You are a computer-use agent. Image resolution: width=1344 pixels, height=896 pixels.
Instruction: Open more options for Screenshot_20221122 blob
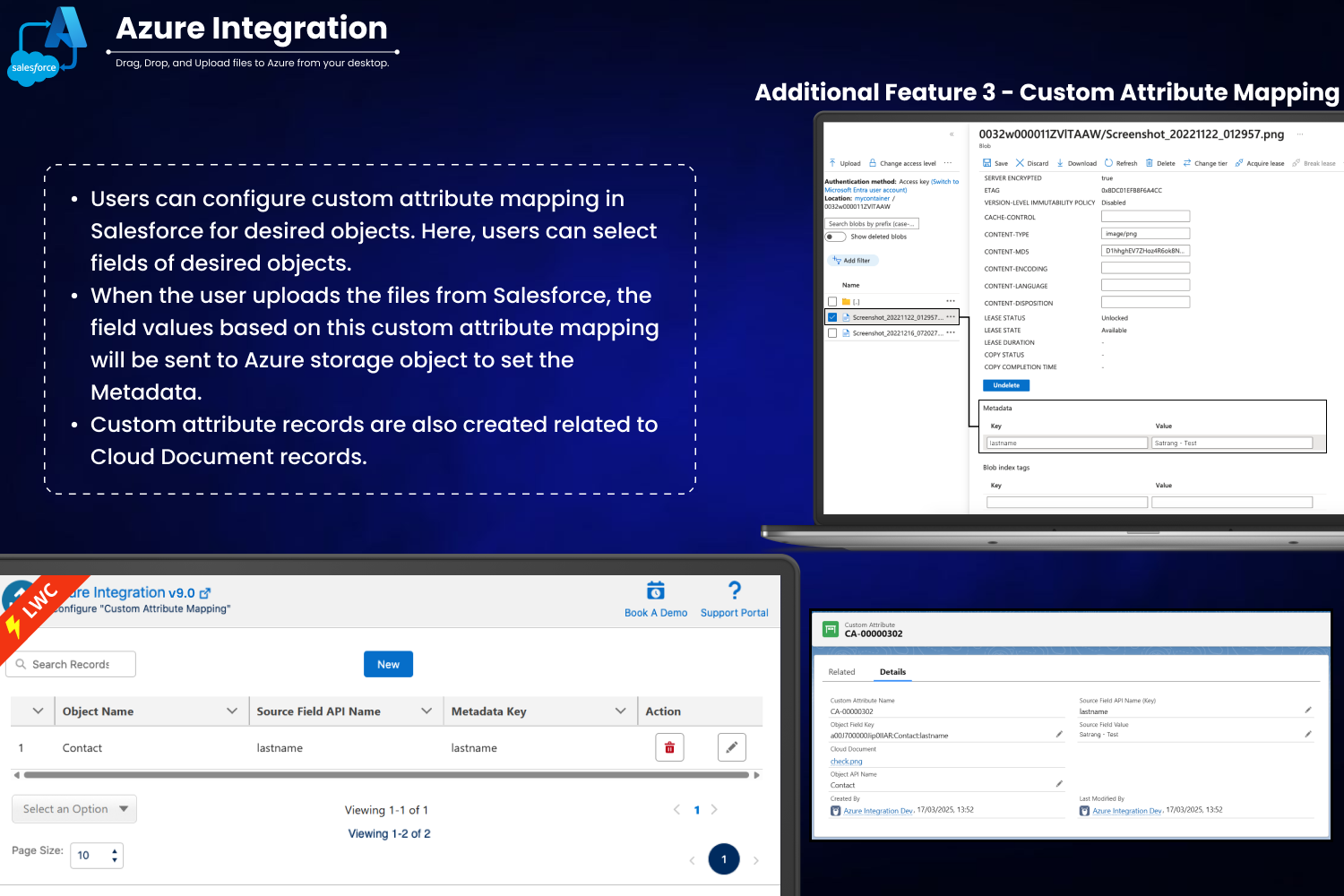point(951,316)
